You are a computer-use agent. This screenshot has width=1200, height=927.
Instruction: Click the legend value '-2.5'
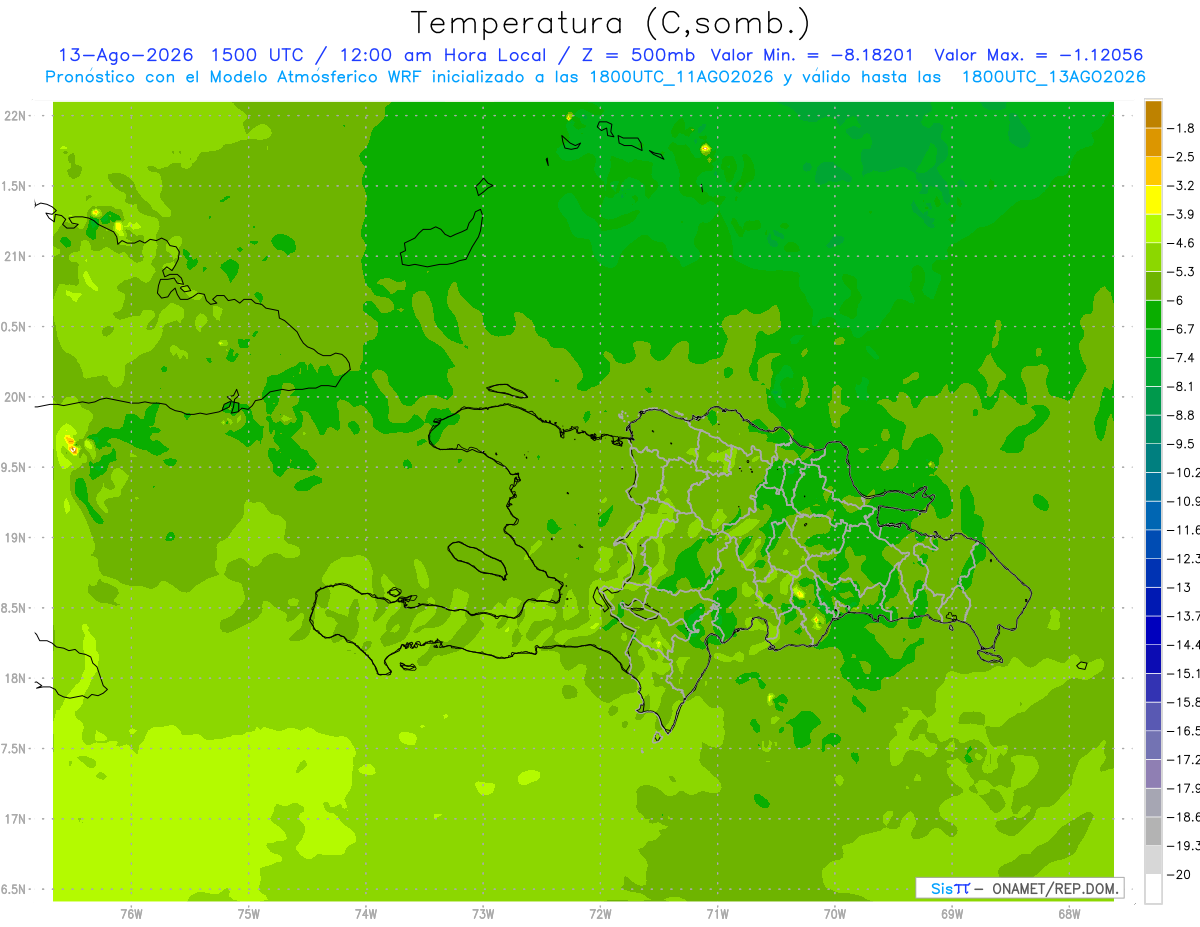(1181, 157)
